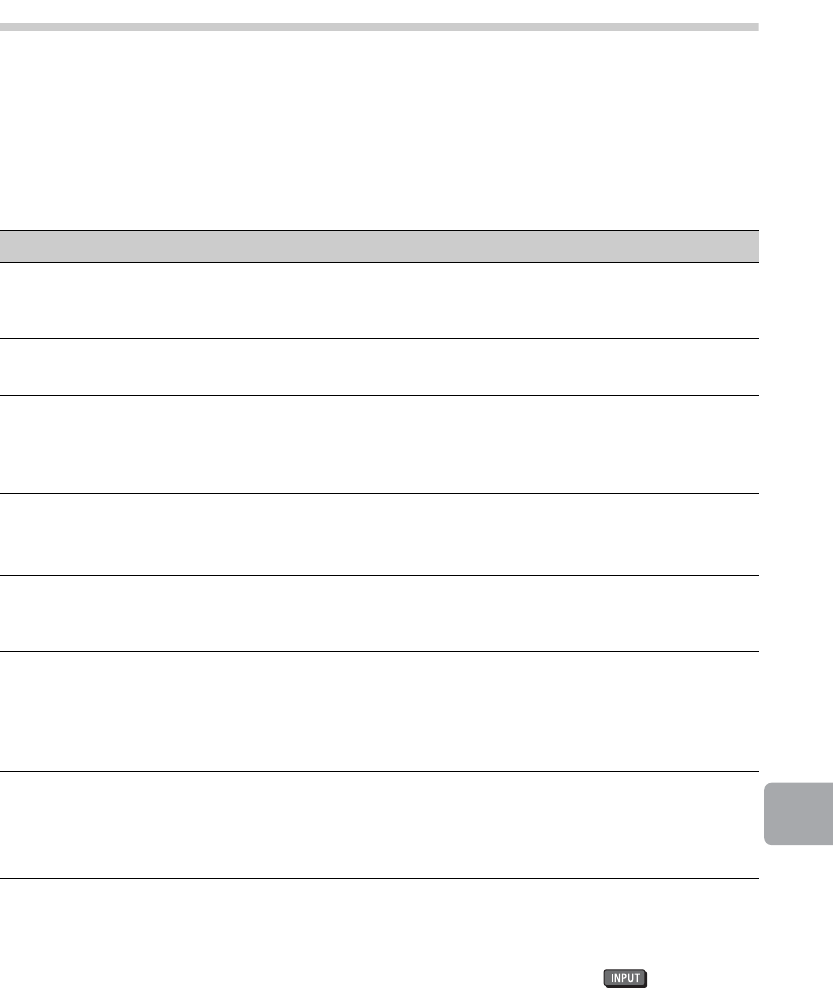
Task: Select the fourth empty table row
Action: click(379, 534)
